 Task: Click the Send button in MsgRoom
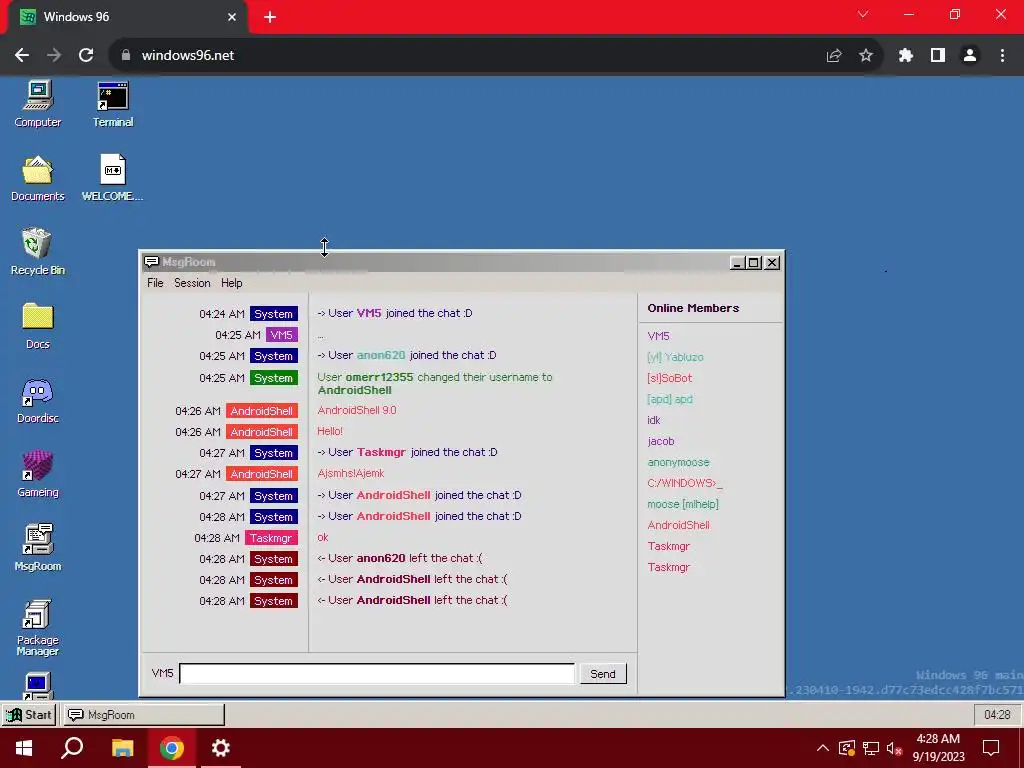tap(603, 673)
